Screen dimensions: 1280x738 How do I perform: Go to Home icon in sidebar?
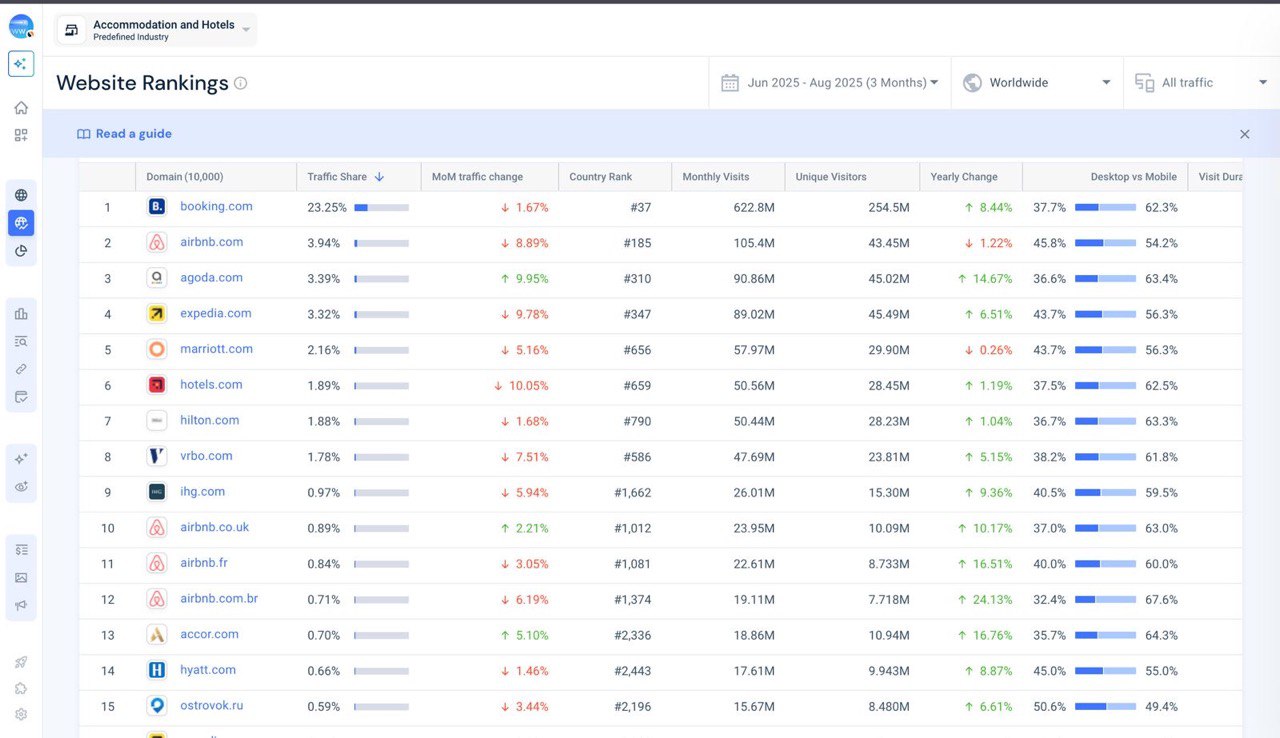tap(21, 108)
